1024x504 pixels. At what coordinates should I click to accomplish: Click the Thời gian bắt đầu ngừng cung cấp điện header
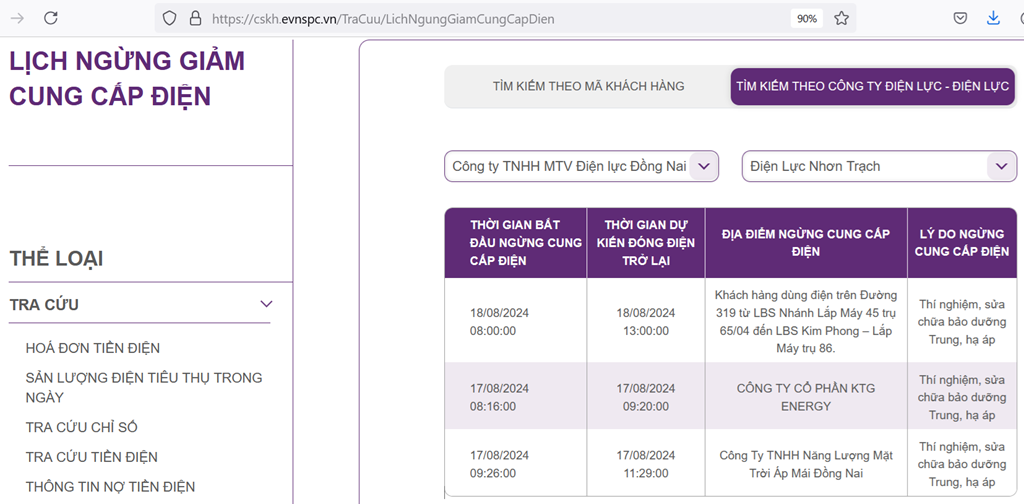click(x=516, y=243)
